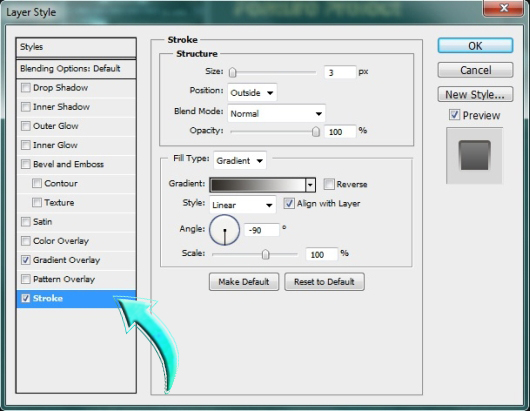Click the gradient preview bar
The image size is (530, 411).
[258, 185]
